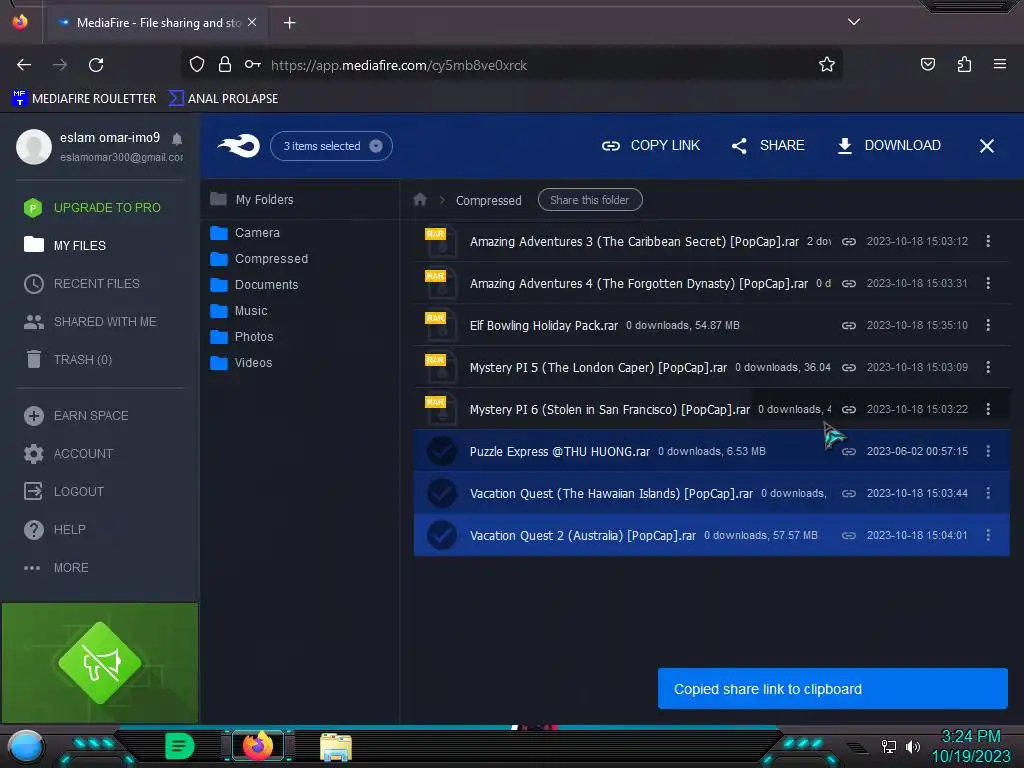Open Shared With Me
This screenshot has height=768, width=1024.
pyautogui.click(x=90, y=322)
